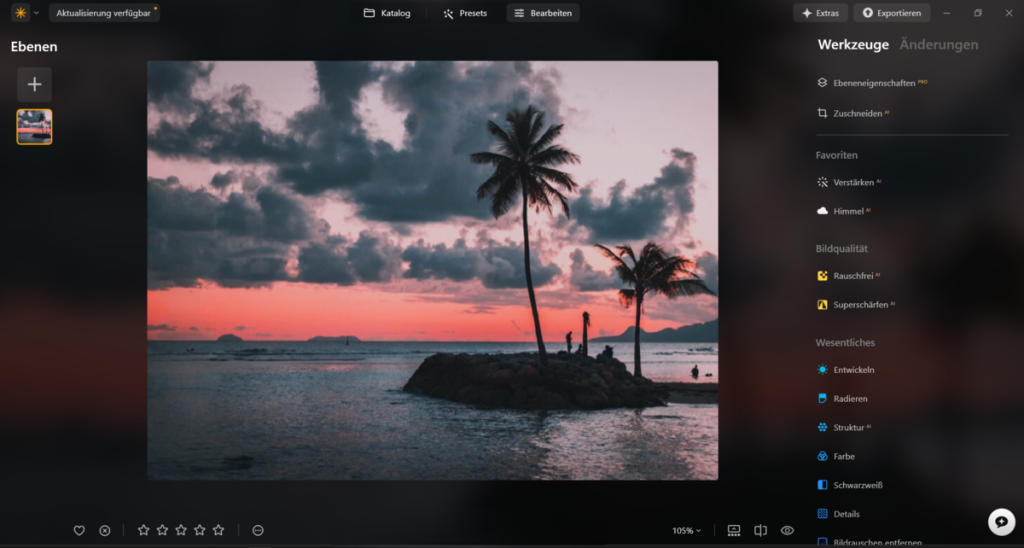Add a new layer with plus button
The width and height of the screenshot is (1024, 548).
pyautogui.click(x=35, y=84)
